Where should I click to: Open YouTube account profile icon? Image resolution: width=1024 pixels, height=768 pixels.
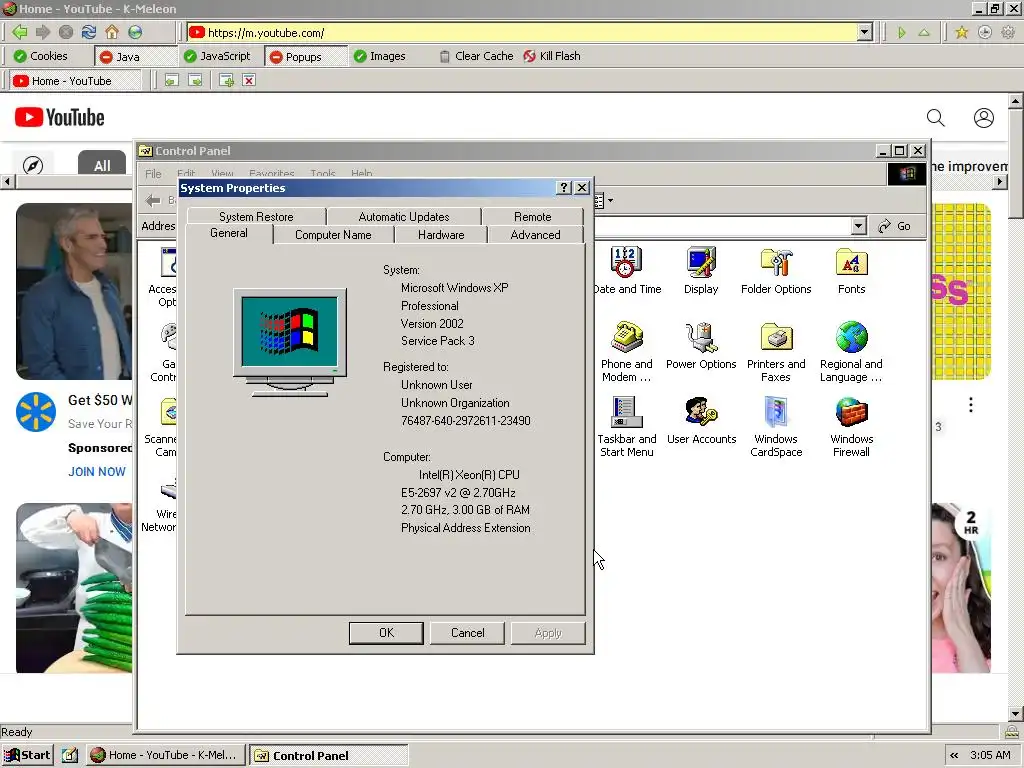pos(984,118)
